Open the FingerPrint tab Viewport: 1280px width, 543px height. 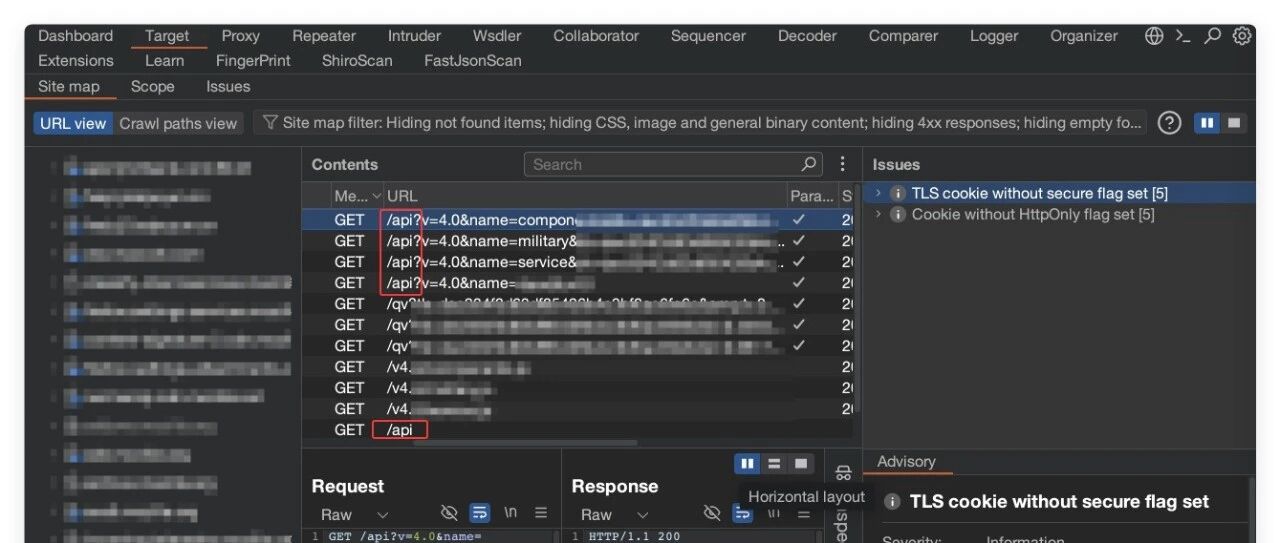pos(253,61)
